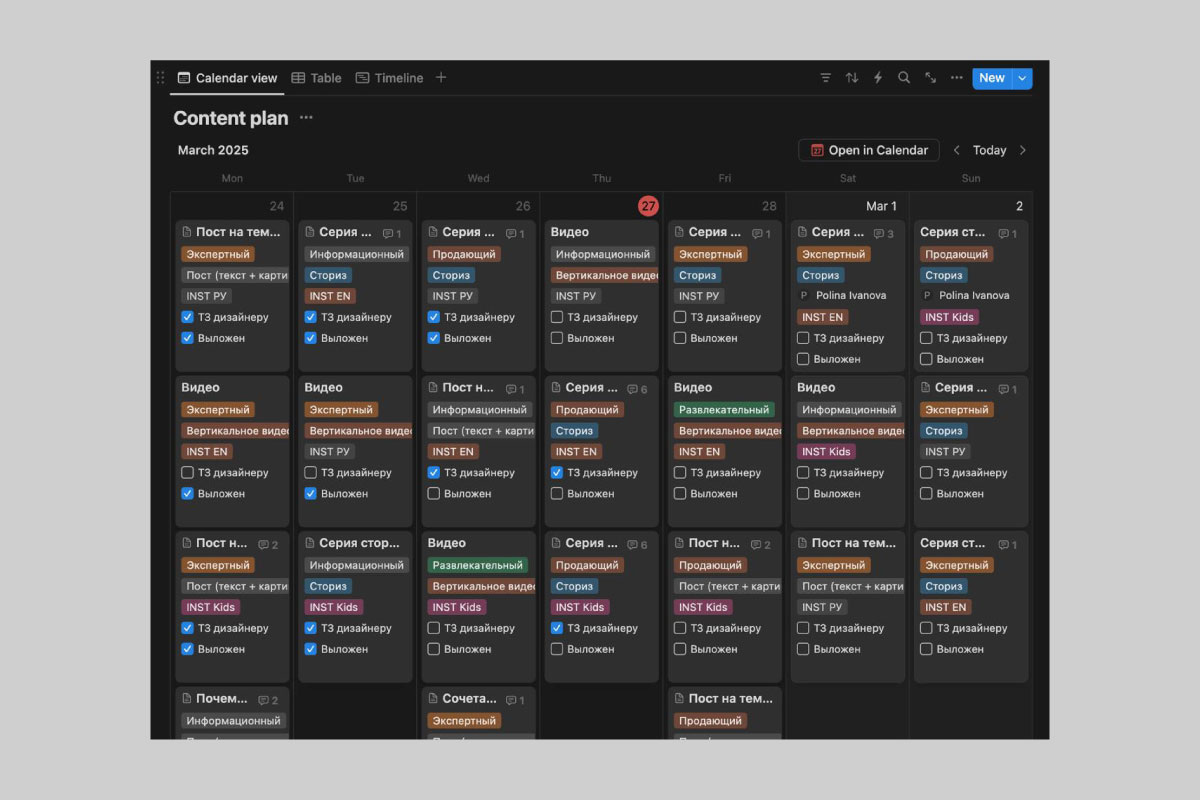The width and height of the screenshot is (1200, 800).
Task: Click day number 24 on Monday
Action: click(x=277, y=206)
